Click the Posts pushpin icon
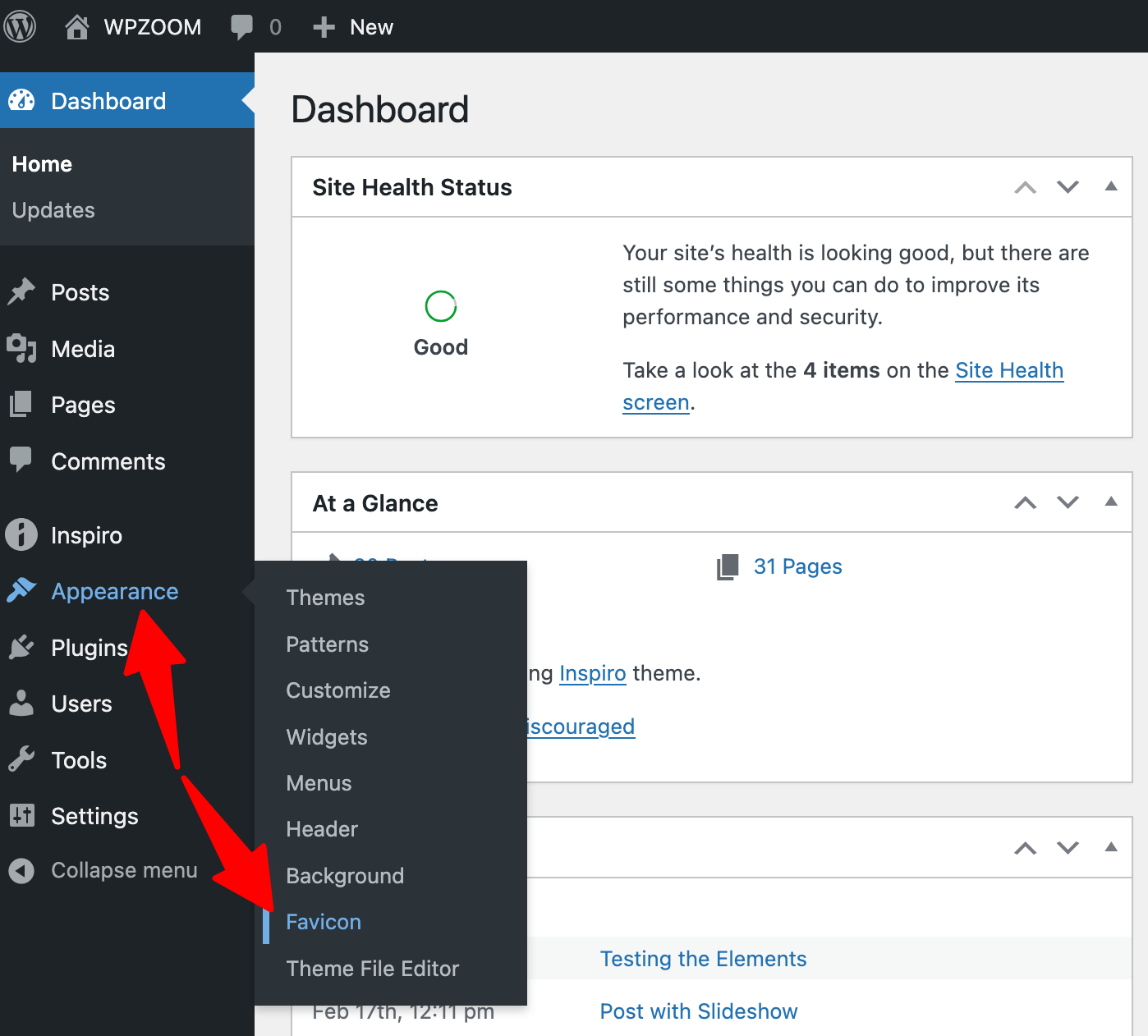The image size is (1148, 1036). (x=21, y=292)
